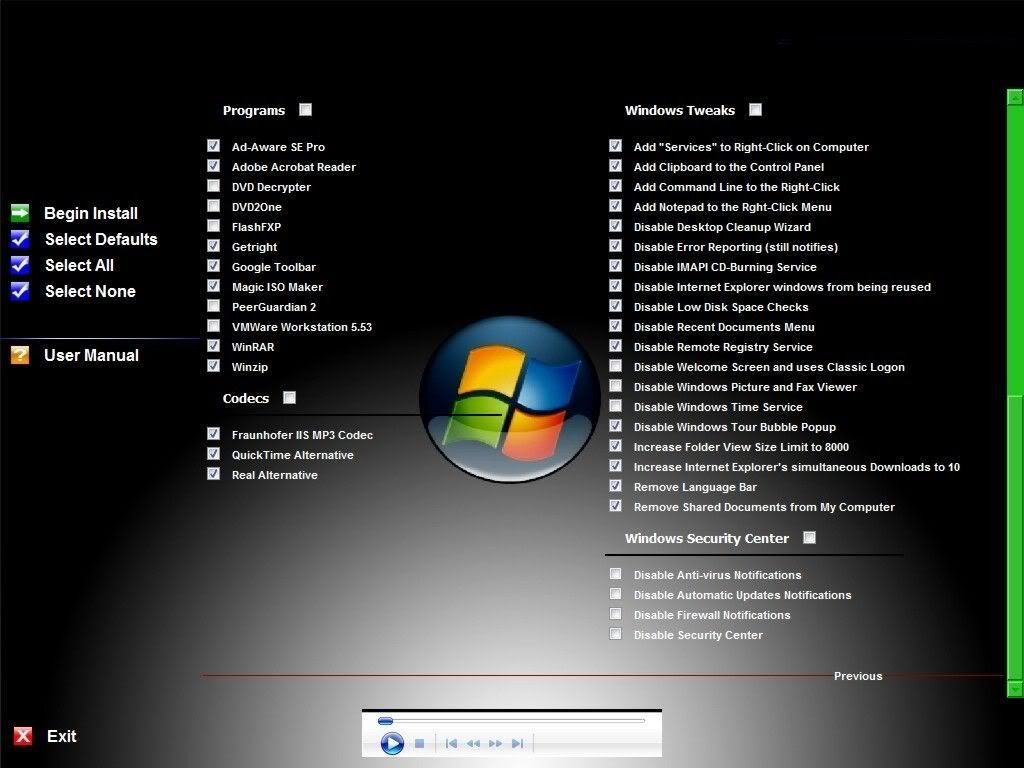Click the Select None checkmark icon
The image size is (1024, 768).
click(20, 291)
